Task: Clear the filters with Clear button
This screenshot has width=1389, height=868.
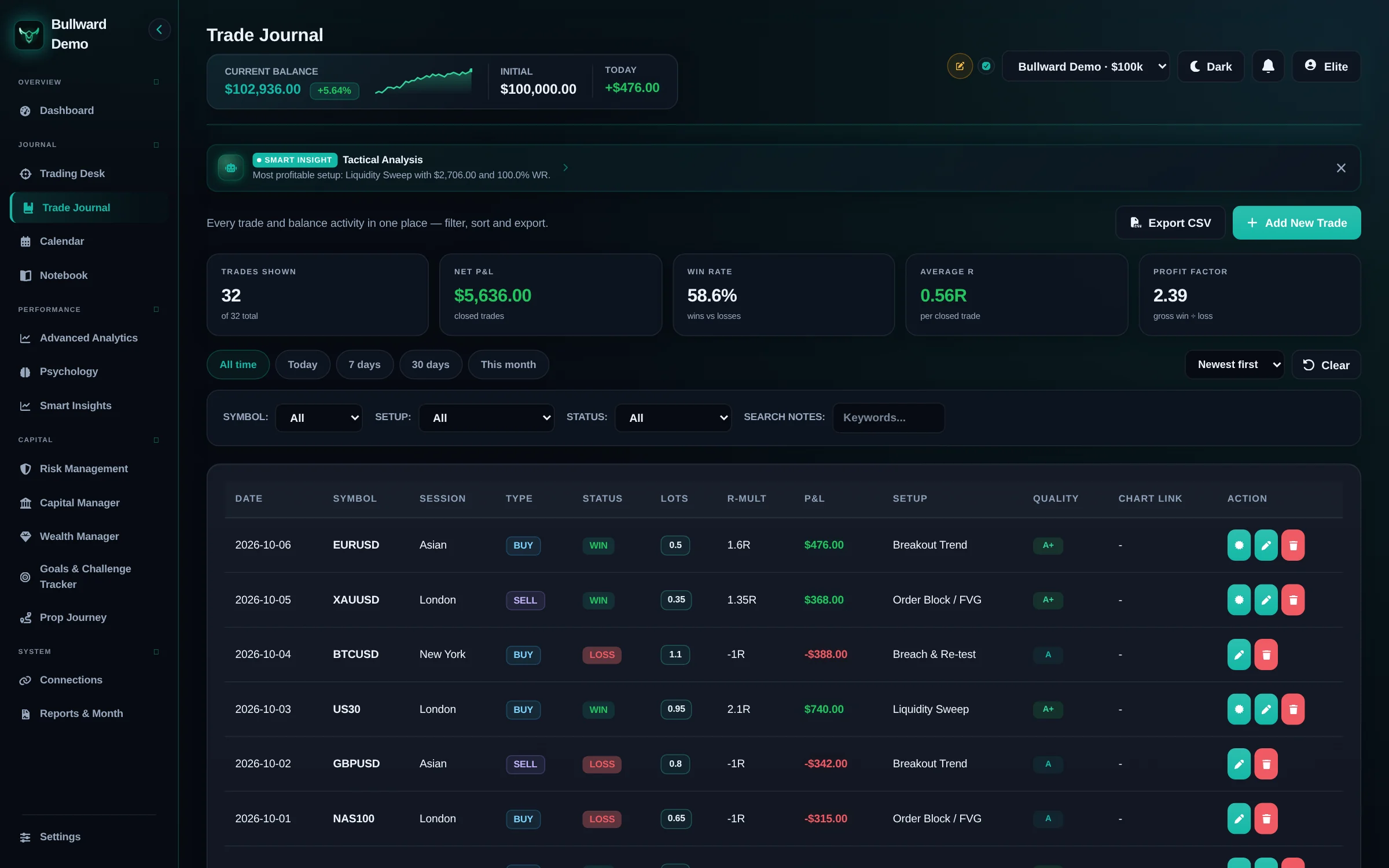Action: [x=1326, y=365]
